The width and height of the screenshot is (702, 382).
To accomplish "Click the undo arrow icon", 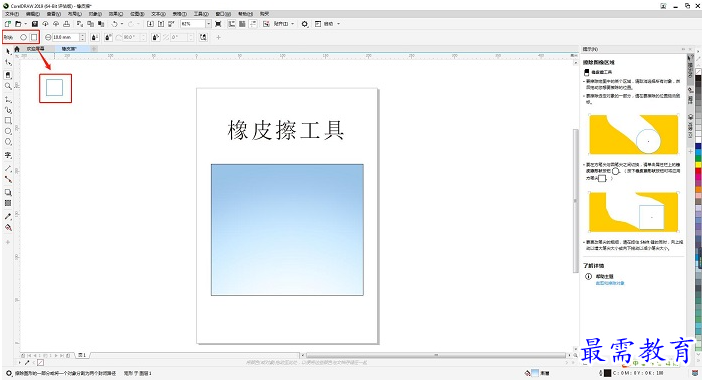I will click(114, 24).
